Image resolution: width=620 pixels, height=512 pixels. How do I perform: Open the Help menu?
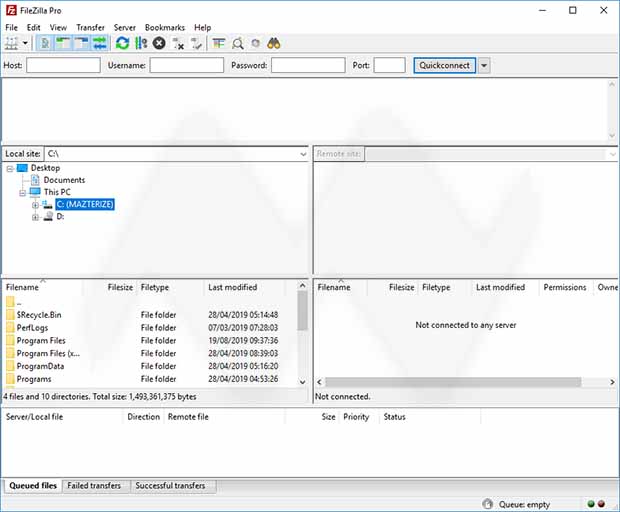[x=202, y=27]
